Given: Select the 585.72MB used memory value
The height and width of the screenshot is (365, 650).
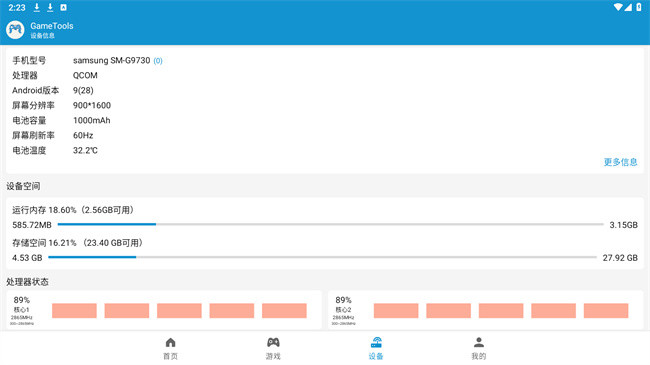Looking at the screenshot, I should tap(32, 225).
